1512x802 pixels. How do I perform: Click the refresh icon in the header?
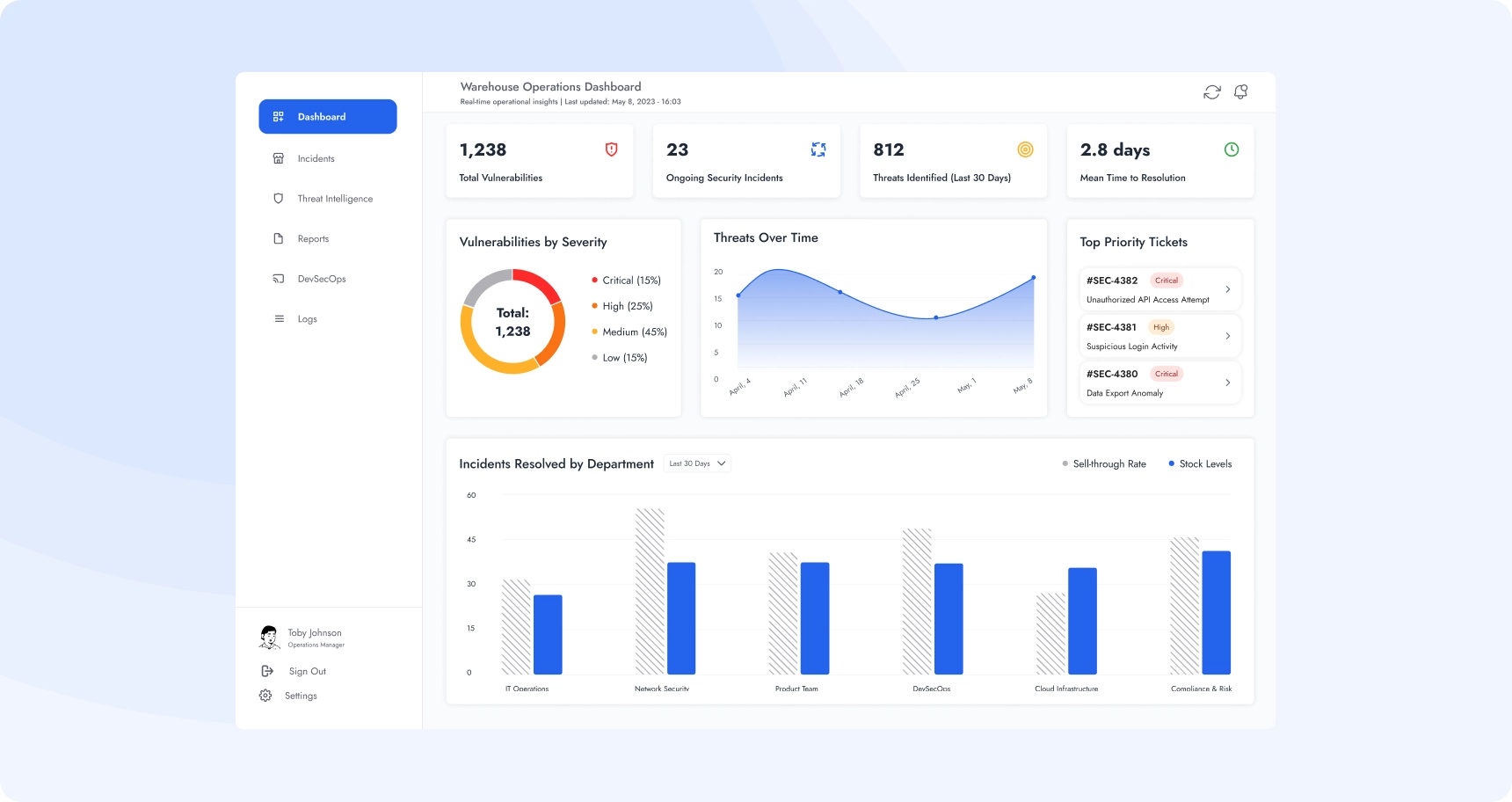pos(1212,92)
